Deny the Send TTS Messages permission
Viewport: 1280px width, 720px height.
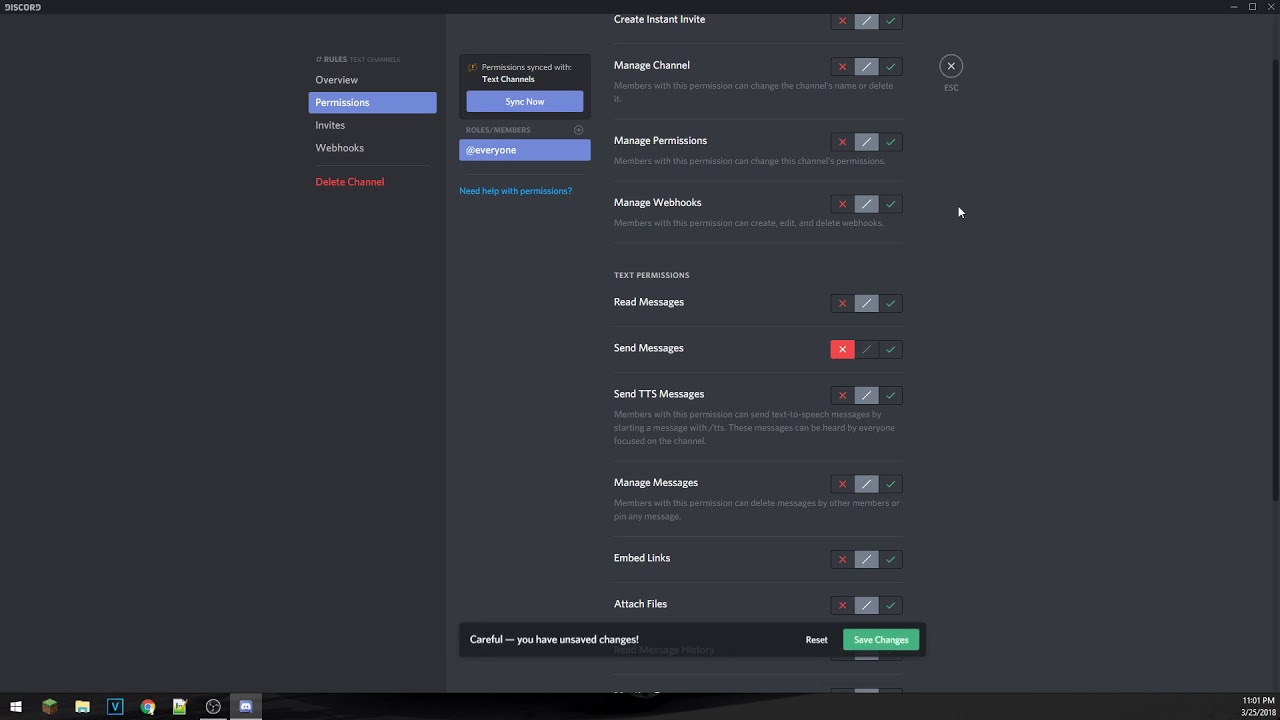click(x=842, y=395)
